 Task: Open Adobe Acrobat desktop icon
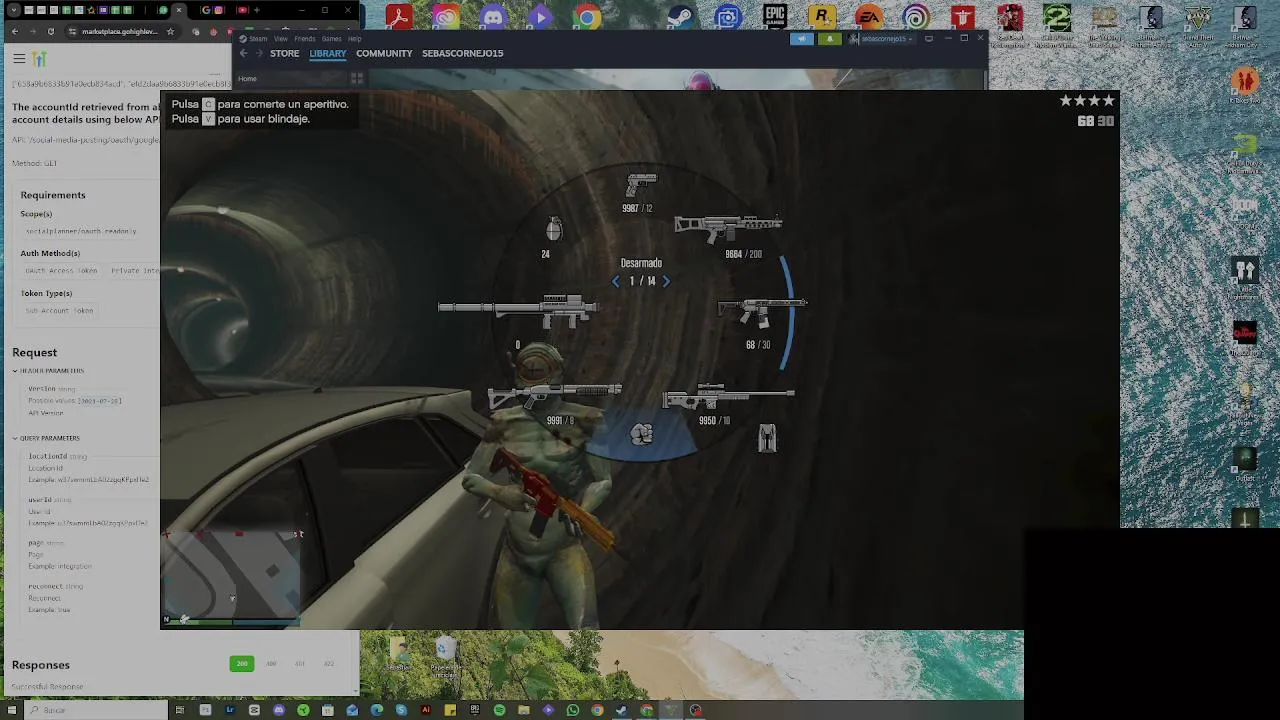tap(399, 17)
